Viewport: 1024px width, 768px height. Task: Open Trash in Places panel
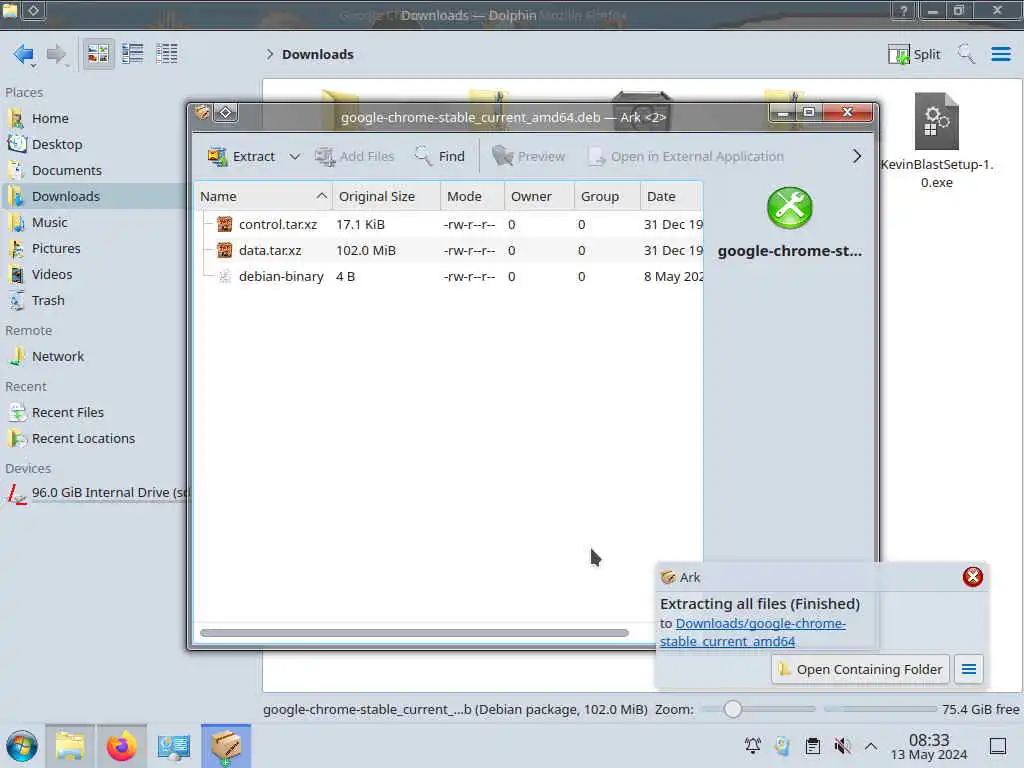[x=48, y=301]
